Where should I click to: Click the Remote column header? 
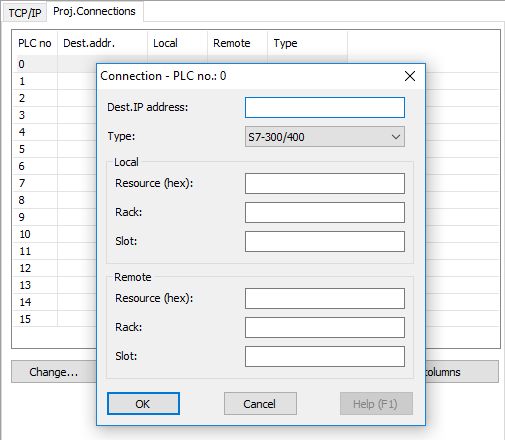pos(237,43)
